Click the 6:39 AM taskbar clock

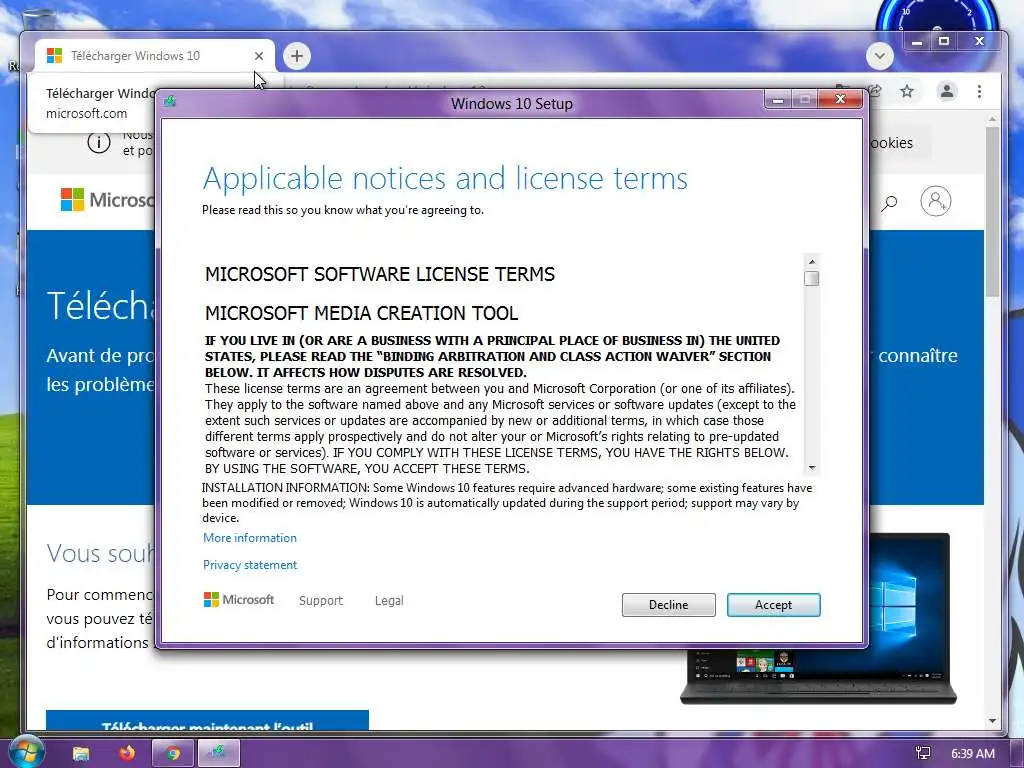click(x=972, y=753)
